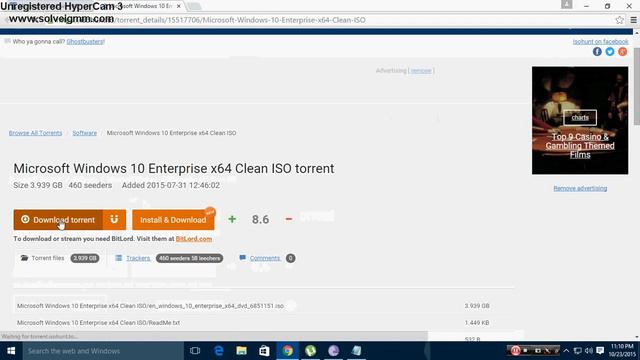Open uTorrent from taskbar
640x360 pixels.
click(311, 351)
